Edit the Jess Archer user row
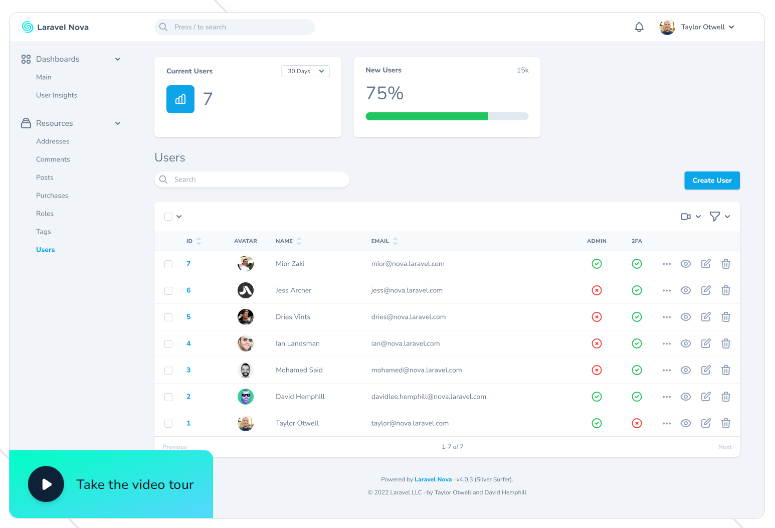 coord(706,290)
